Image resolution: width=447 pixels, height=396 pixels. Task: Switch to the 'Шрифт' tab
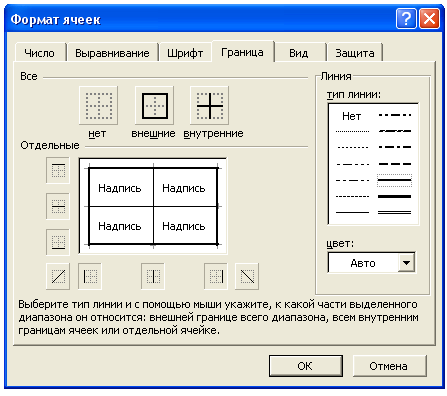click(x=185, y=53)
